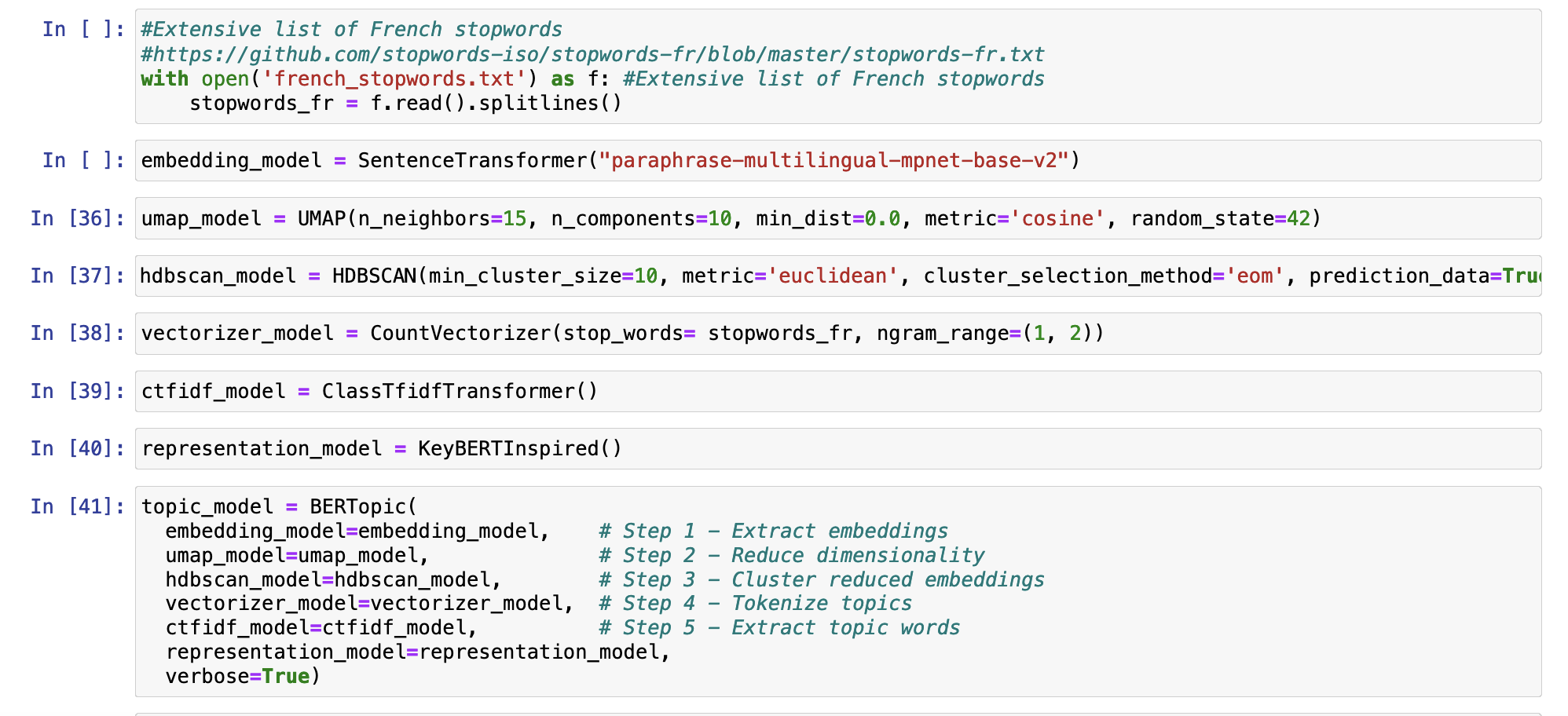The image size is (1568, 716).
Task: Click the SentenceTransformer embedding_model cell
Action: pyautogui.click(x=837, y=160)
